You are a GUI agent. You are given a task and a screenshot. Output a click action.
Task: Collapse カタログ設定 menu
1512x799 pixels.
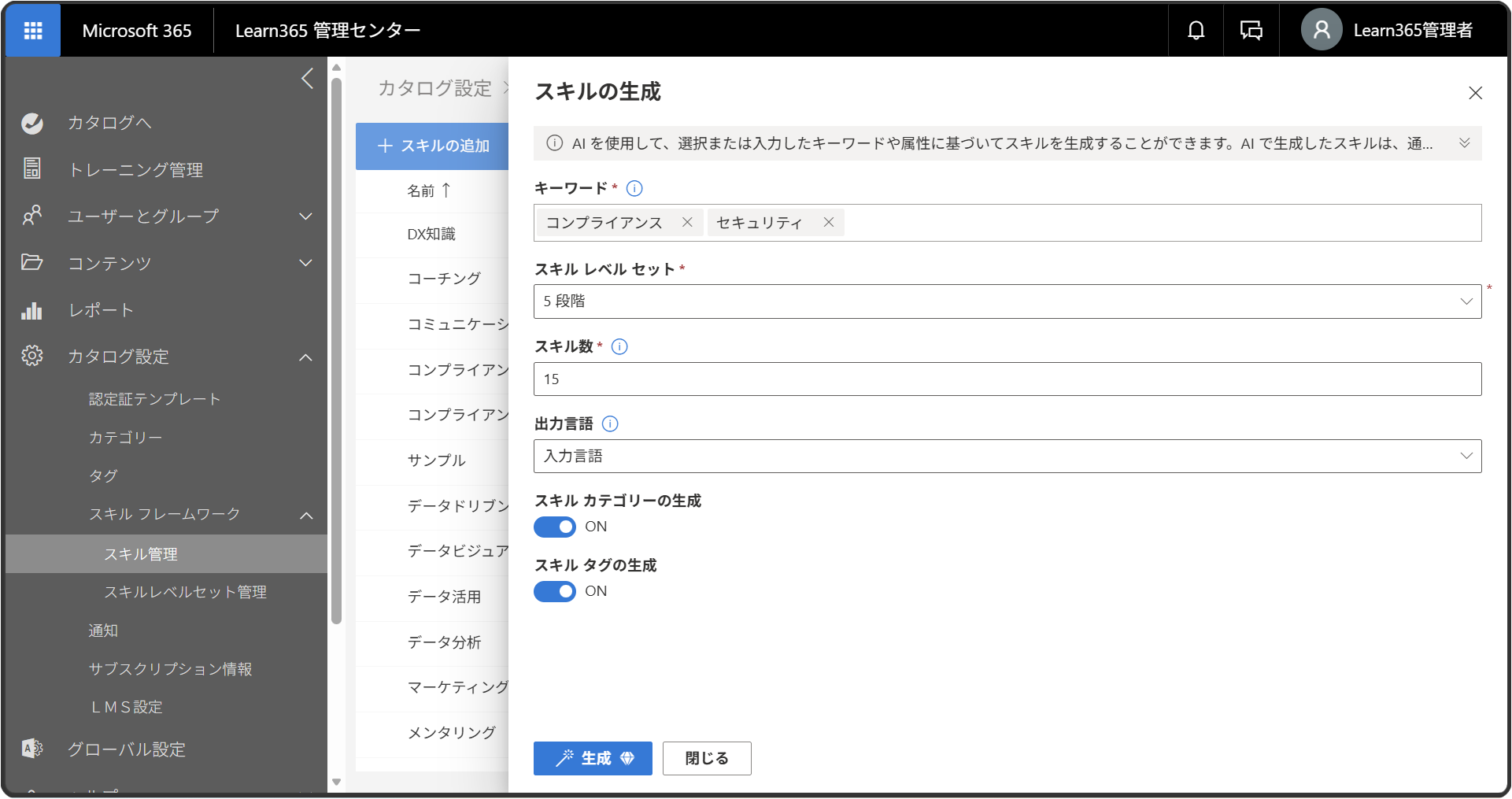pos(305,357)
